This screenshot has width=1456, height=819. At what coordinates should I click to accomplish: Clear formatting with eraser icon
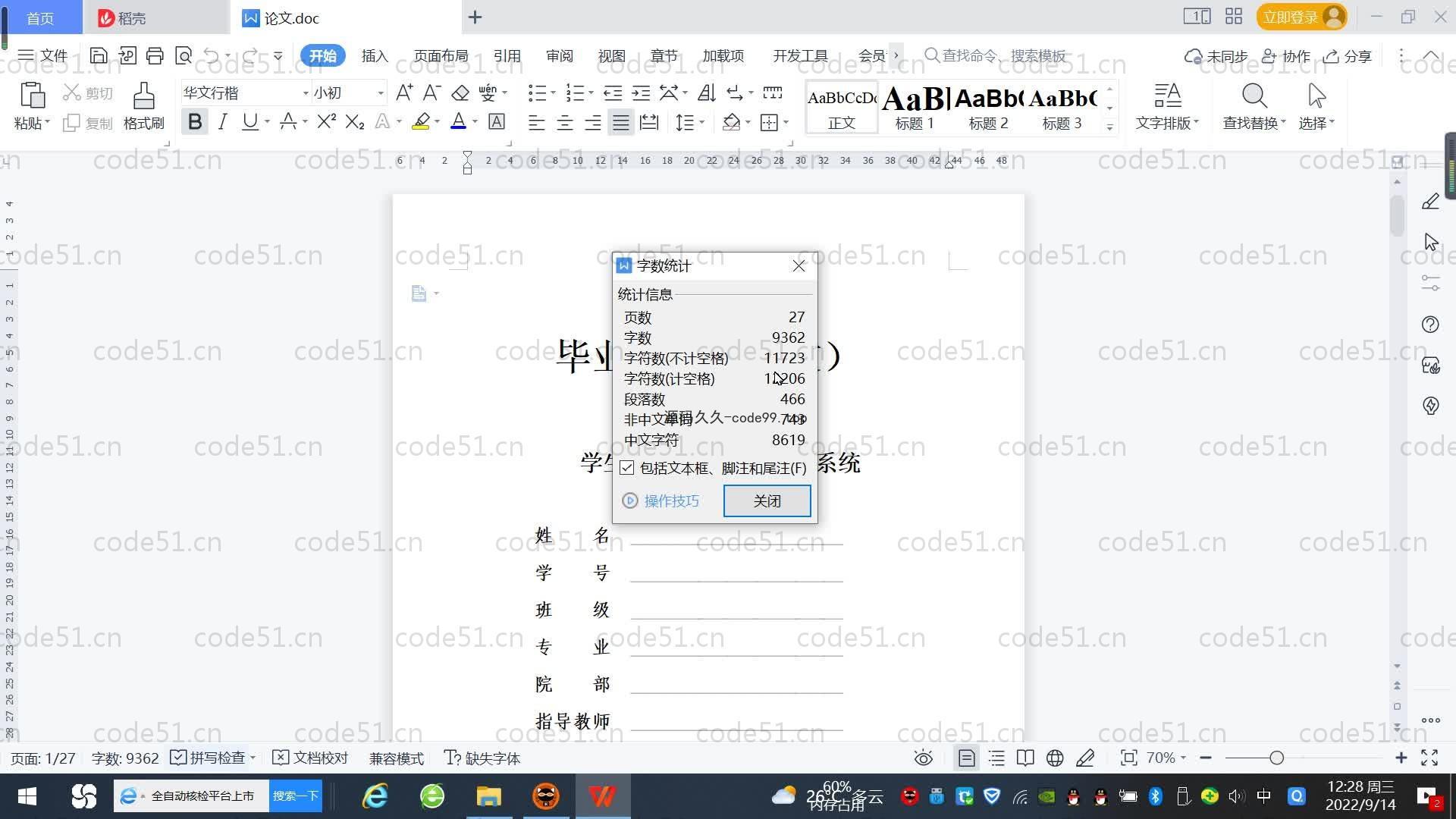460,93
